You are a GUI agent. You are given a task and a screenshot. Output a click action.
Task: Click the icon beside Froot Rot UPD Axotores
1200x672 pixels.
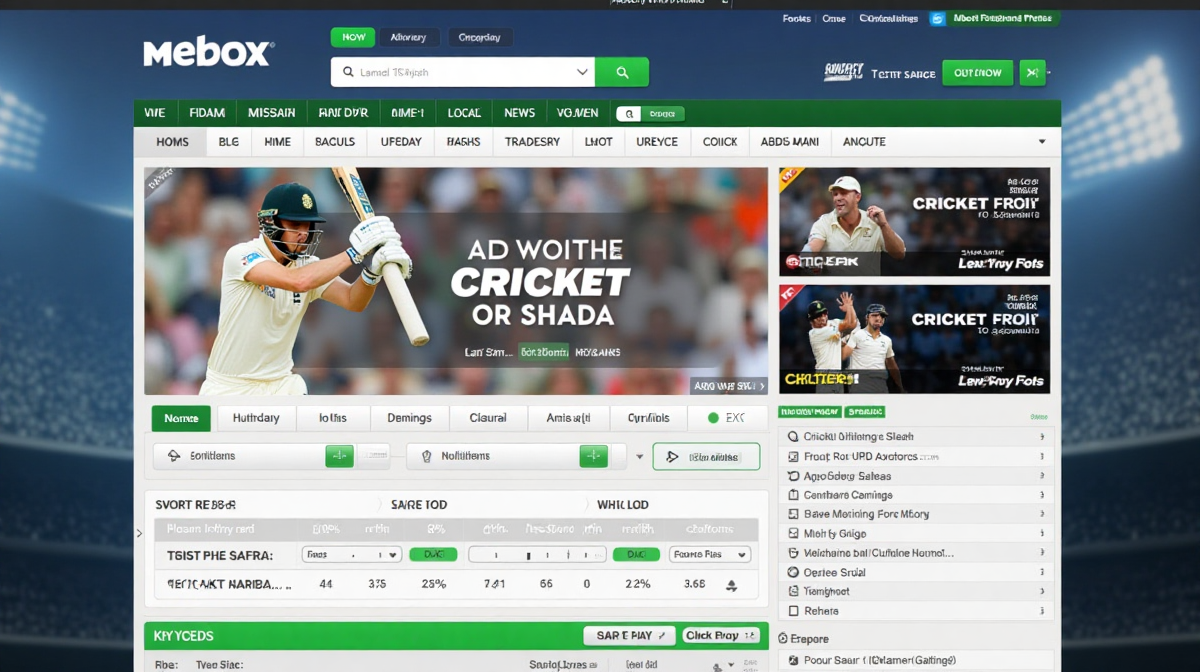click(793, 456)
